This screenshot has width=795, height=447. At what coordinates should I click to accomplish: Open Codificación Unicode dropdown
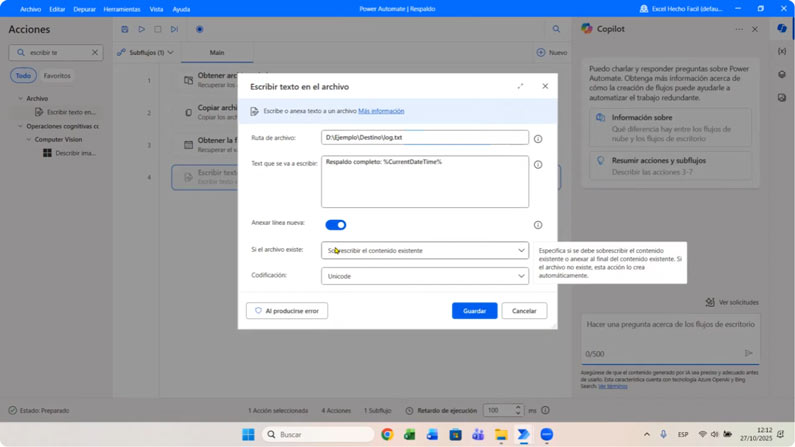(425, 276)
